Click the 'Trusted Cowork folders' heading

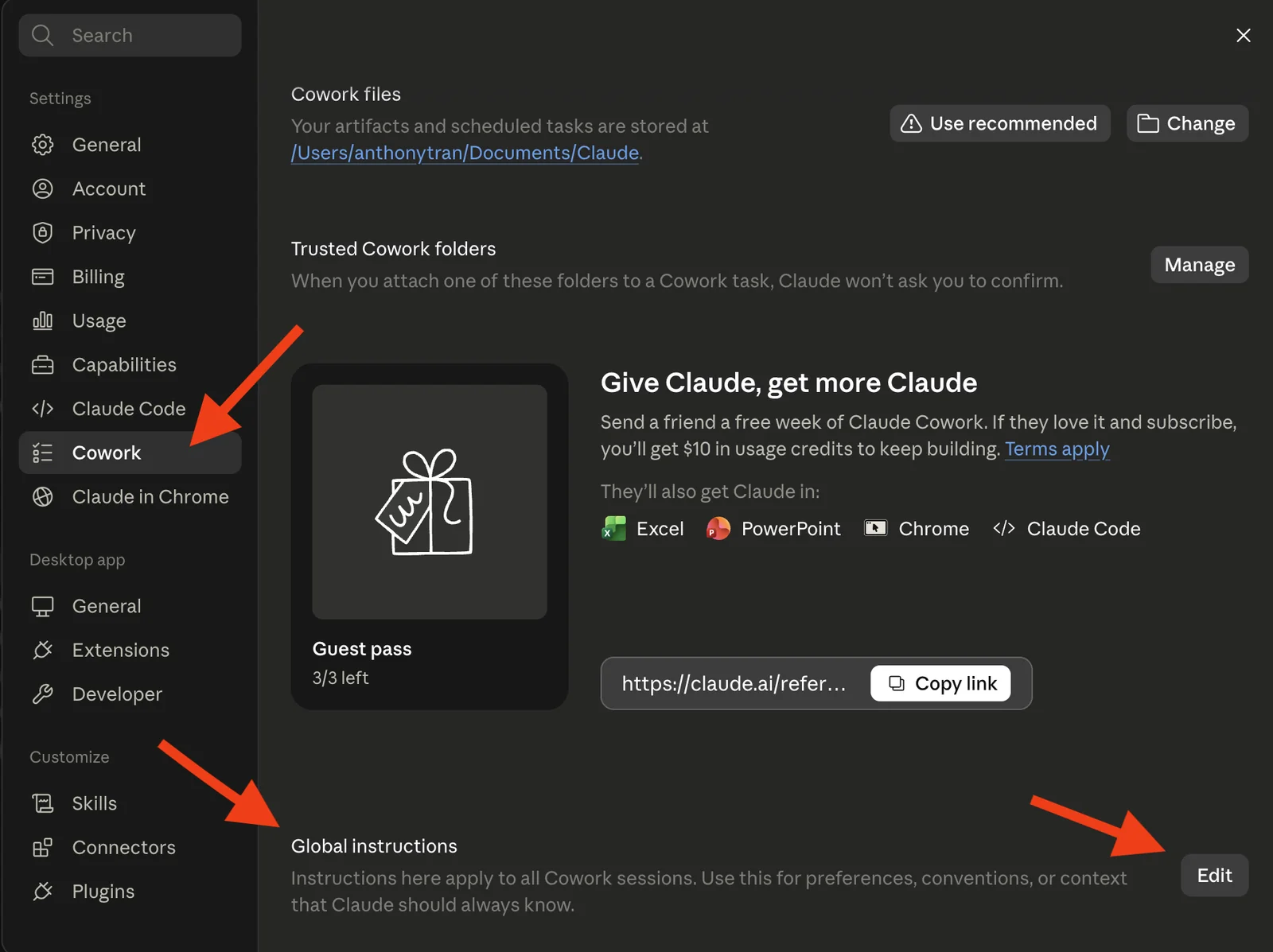(x=393, y=249)
